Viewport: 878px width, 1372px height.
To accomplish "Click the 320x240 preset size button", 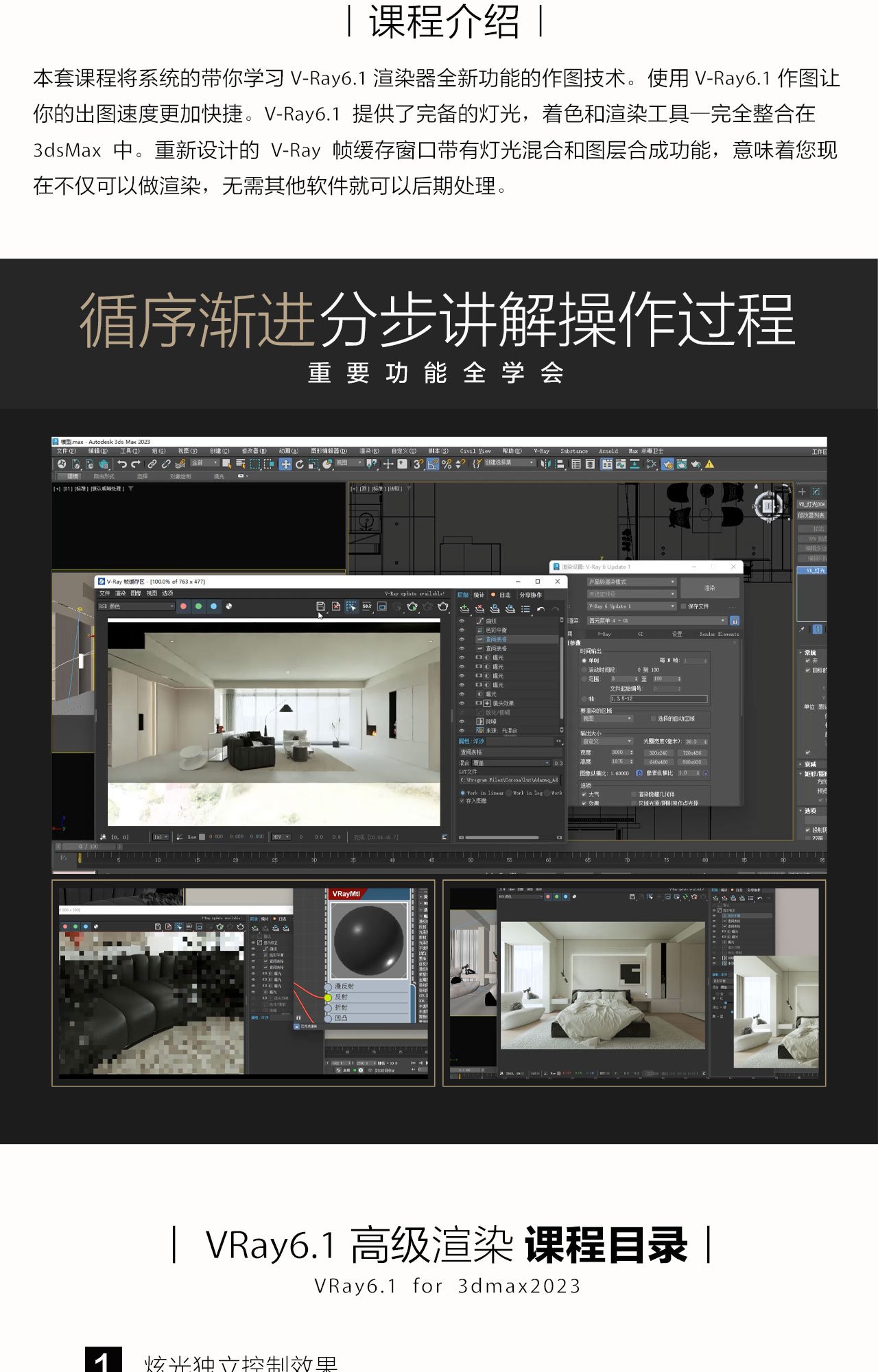I will click(658, 753).
